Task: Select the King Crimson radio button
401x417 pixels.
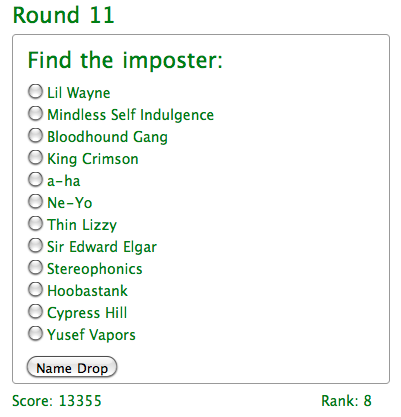Action: coord(35,157)
